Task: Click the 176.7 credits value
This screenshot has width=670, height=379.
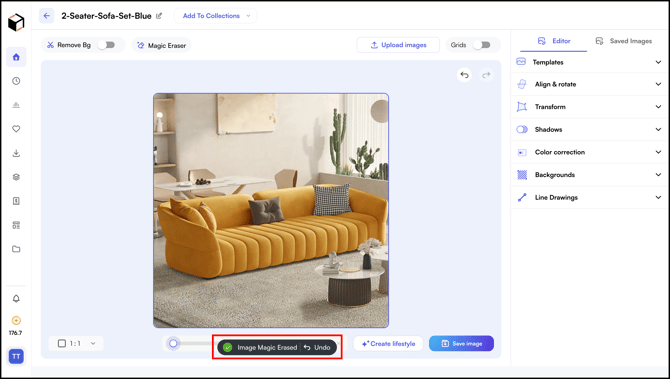Action: [15, 333]
